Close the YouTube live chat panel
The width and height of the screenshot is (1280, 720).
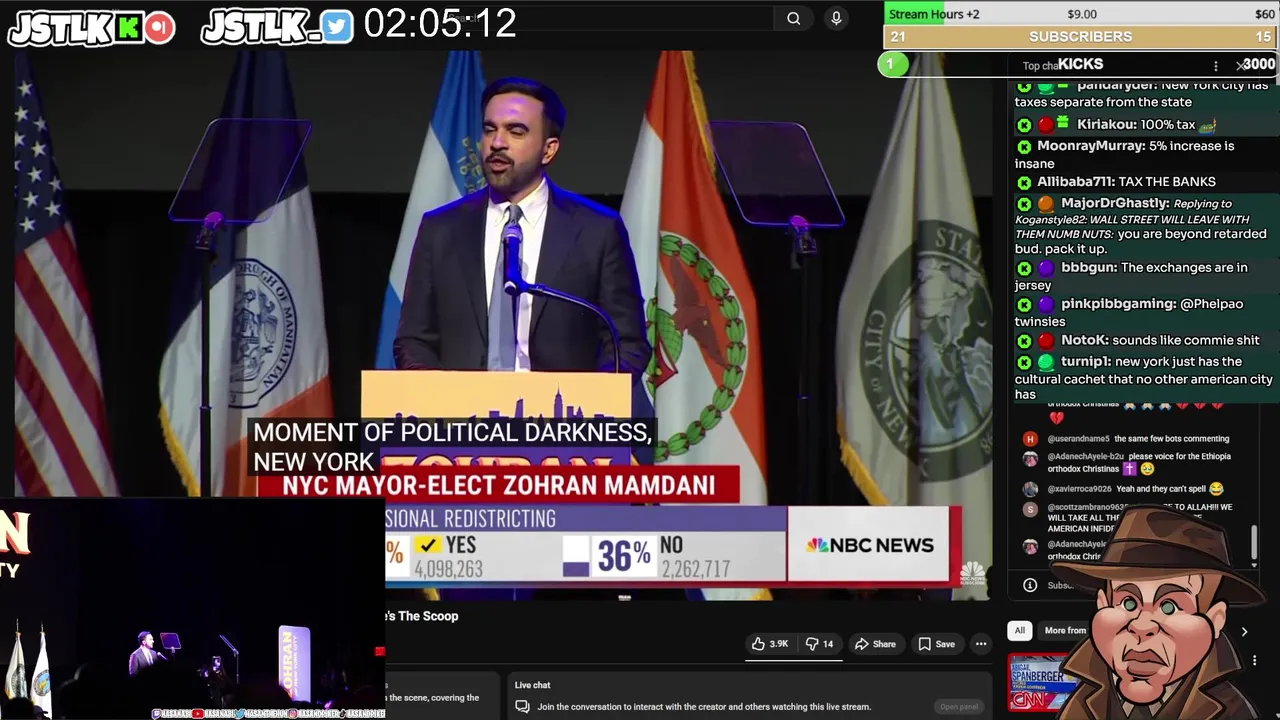[1240, 66]
